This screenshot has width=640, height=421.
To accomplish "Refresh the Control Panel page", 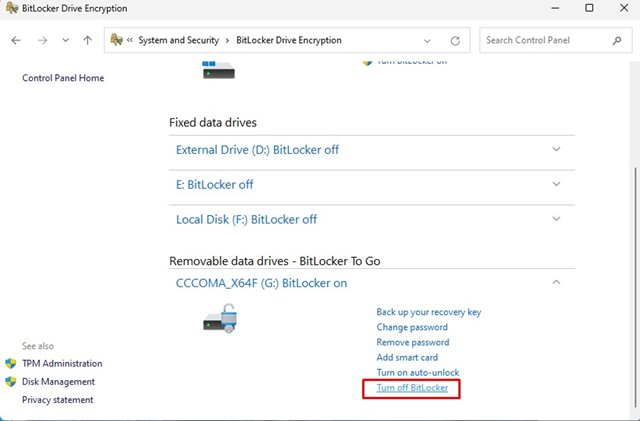I will tap(455, 41).
